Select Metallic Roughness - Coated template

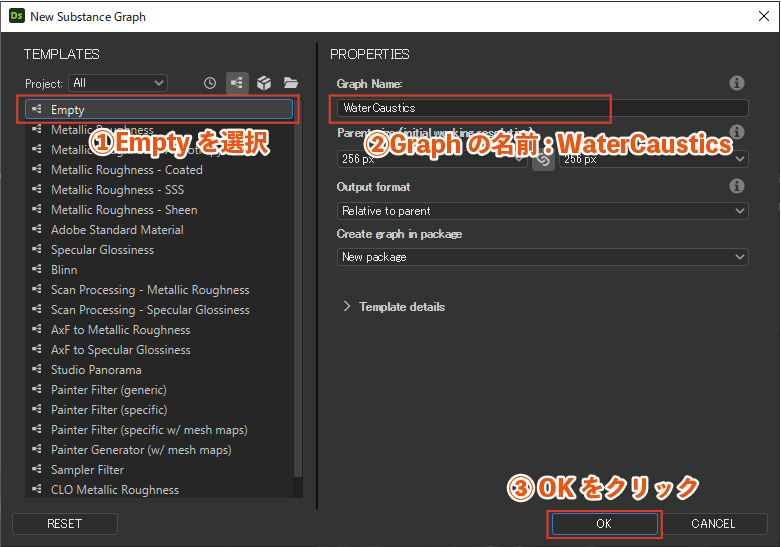click(159, 170)
